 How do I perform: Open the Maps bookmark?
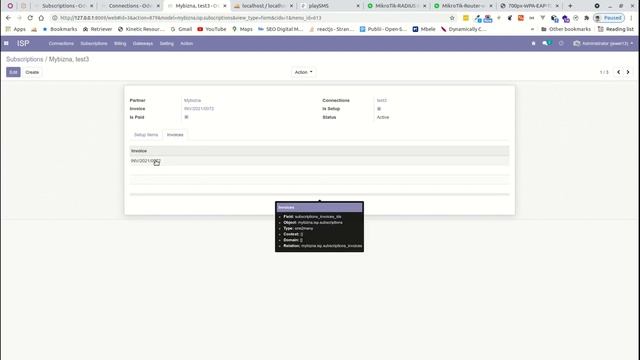click(x=242, y=29)
